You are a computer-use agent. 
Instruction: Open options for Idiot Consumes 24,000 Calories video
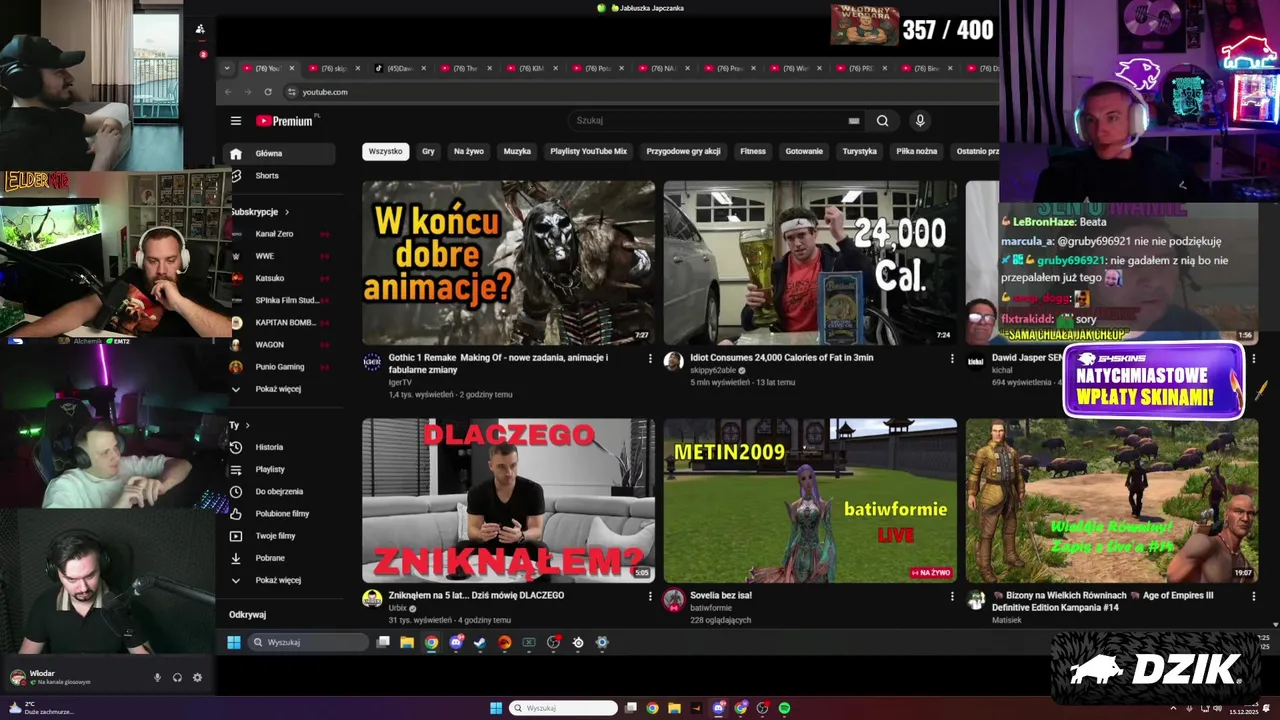pyautogui.click(x=952, y=358)
